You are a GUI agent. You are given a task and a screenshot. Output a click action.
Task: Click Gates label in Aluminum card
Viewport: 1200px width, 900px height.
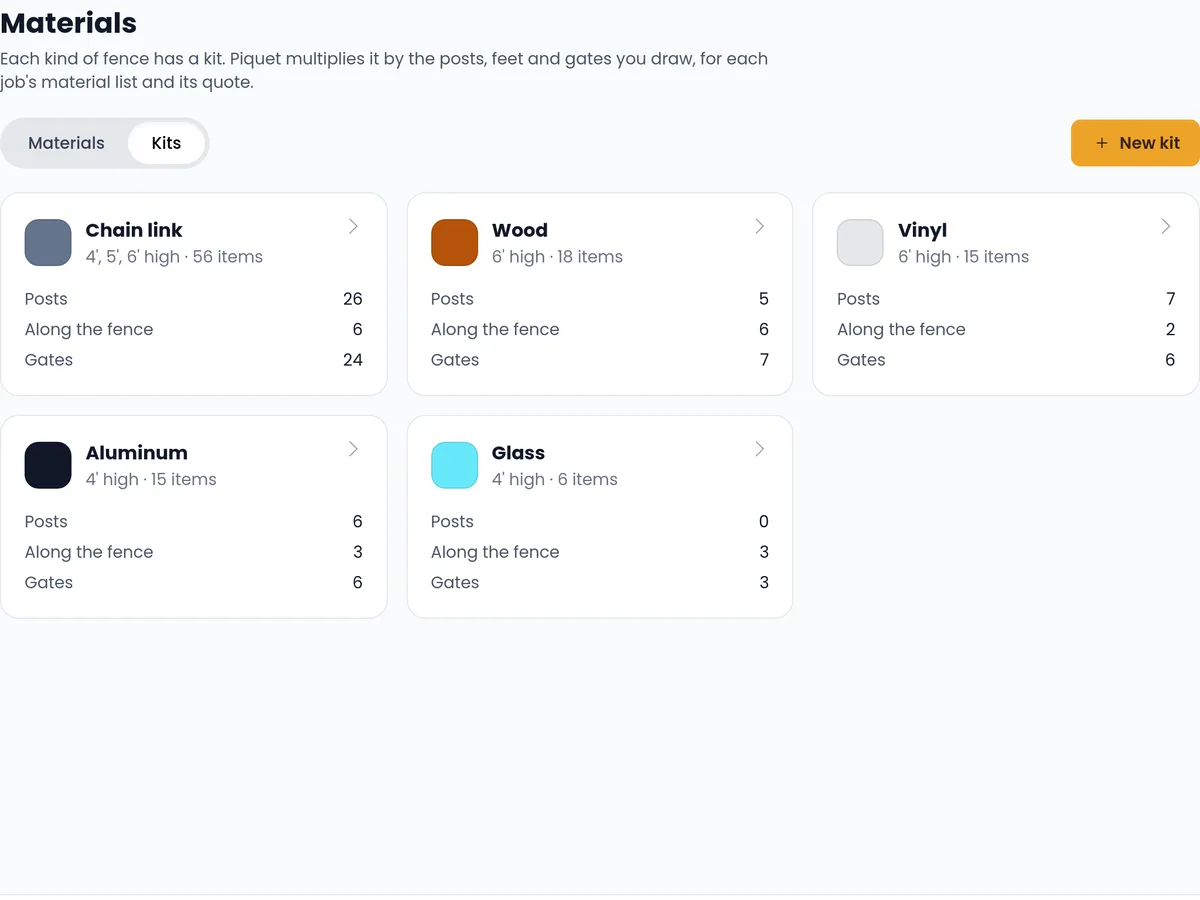(x=49, y=583)
